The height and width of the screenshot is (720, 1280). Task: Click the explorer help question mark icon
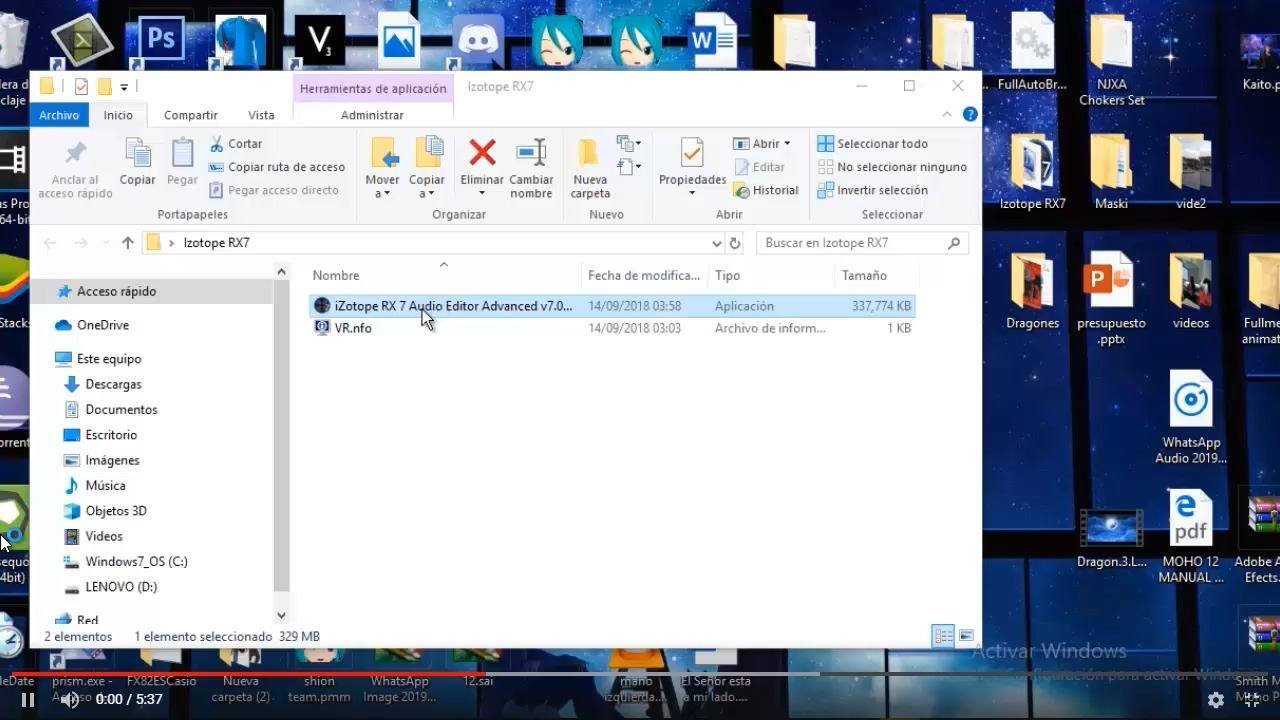[970, 114]
